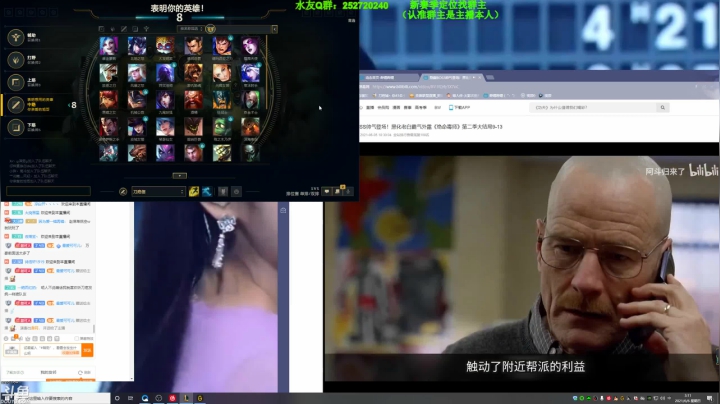Click the bilibili magnifier search button
Image resolution: width=720 pixels, height=404 pixels.
(663, 107)
